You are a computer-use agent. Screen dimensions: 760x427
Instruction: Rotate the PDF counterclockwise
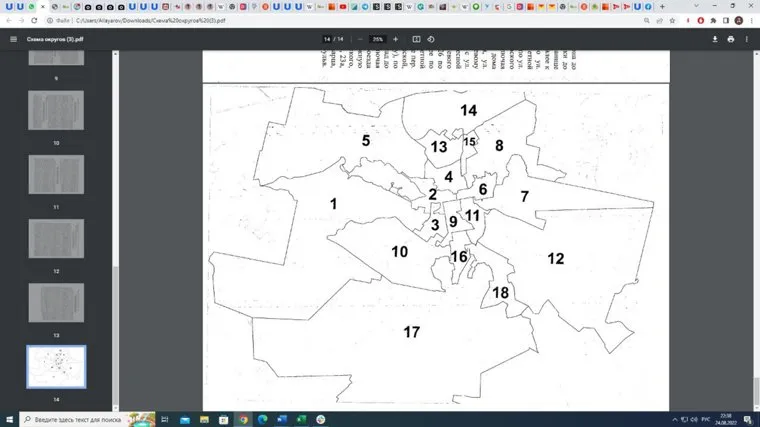tap(430, 39)
